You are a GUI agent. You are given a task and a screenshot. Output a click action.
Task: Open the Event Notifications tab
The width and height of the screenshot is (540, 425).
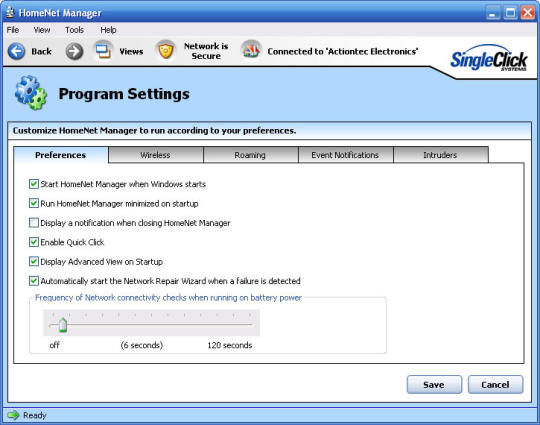(x=345, y=155)
